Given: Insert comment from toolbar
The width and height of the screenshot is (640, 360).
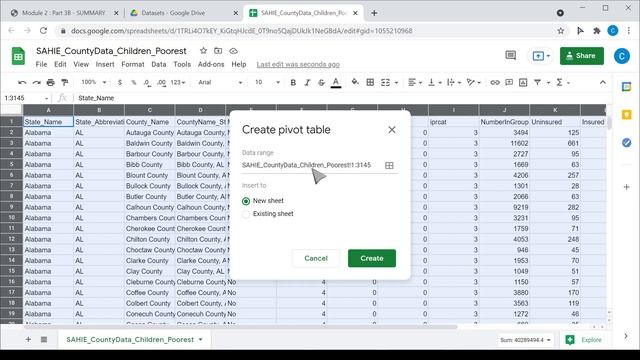Looking at the screenshot, I should 509,82.
